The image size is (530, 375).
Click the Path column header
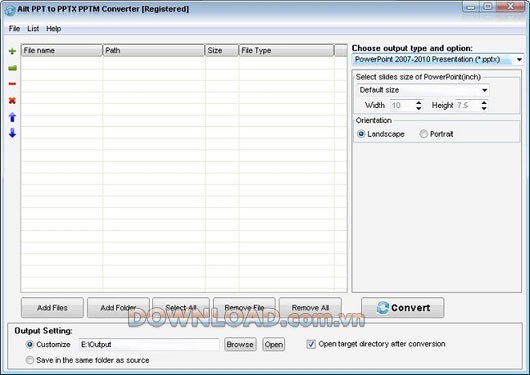click(153, 50)
